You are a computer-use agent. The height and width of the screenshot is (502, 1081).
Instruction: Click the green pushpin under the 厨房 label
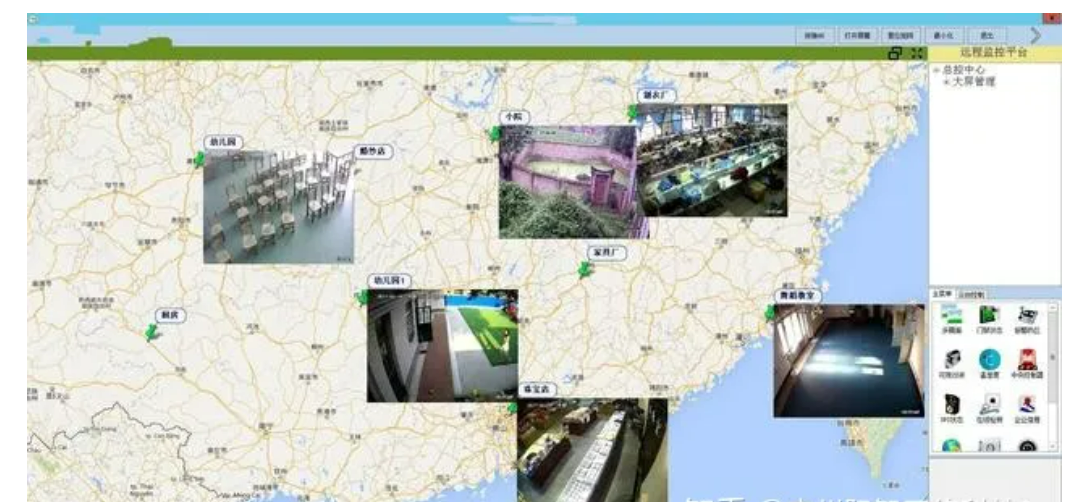(152, 333)
